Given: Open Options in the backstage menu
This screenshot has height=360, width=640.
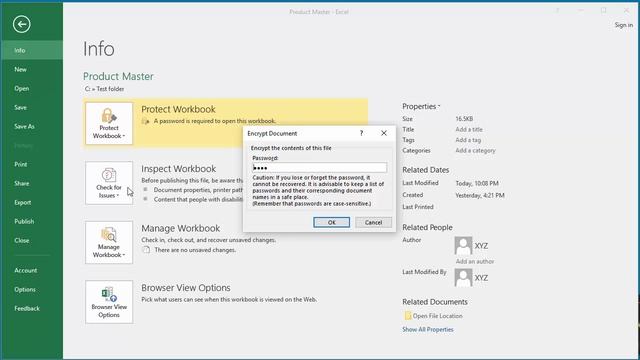Looking at the screenshot, I should point(32,289).
